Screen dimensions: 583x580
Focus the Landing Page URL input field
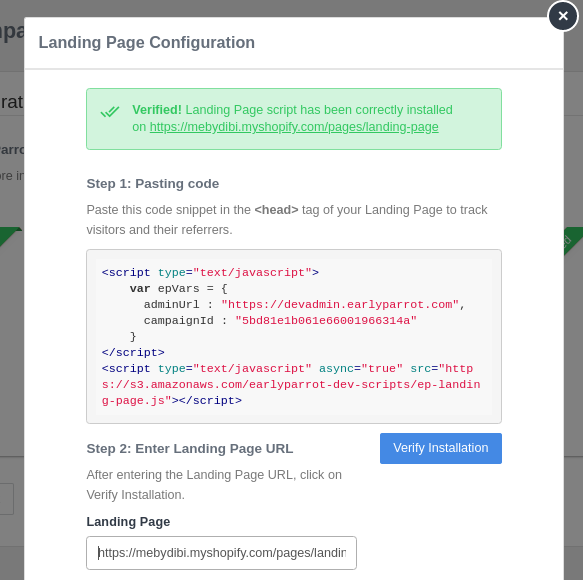tap(221, 552)
